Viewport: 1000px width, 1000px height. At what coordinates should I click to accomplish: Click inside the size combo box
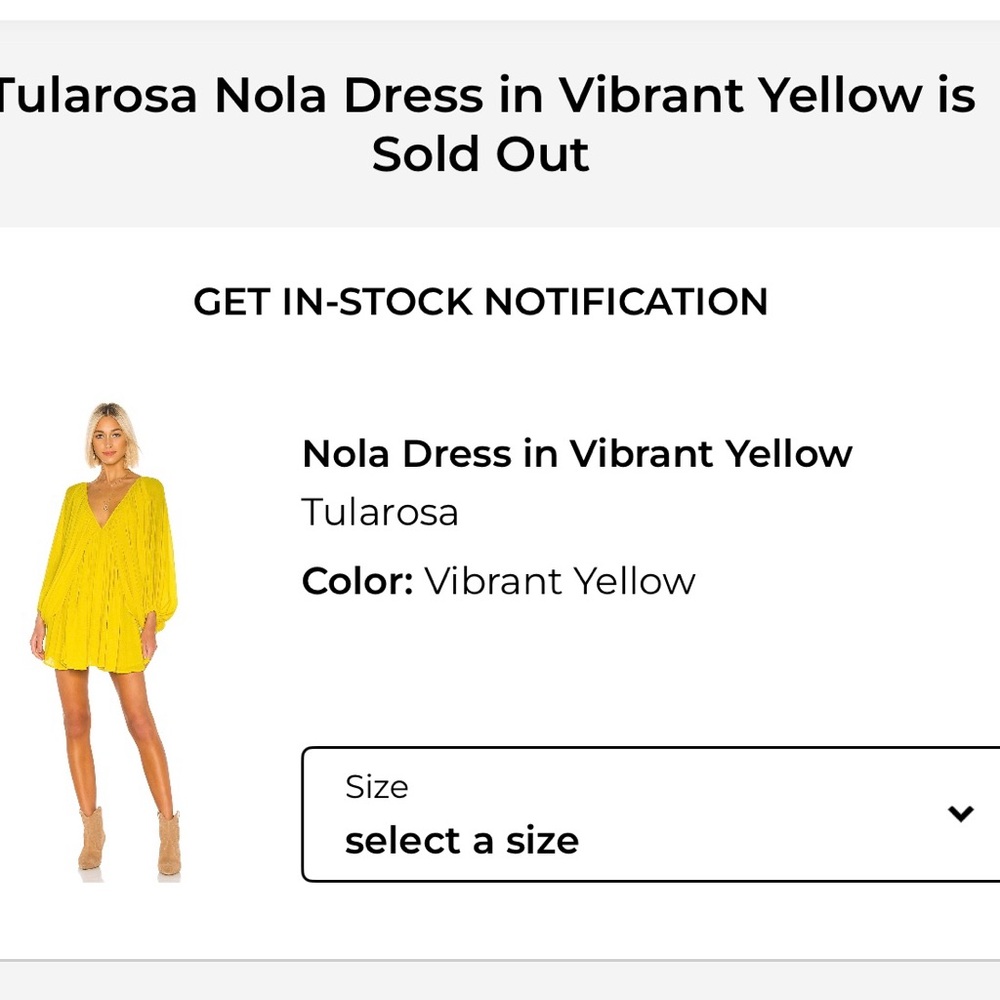[650, 815]
